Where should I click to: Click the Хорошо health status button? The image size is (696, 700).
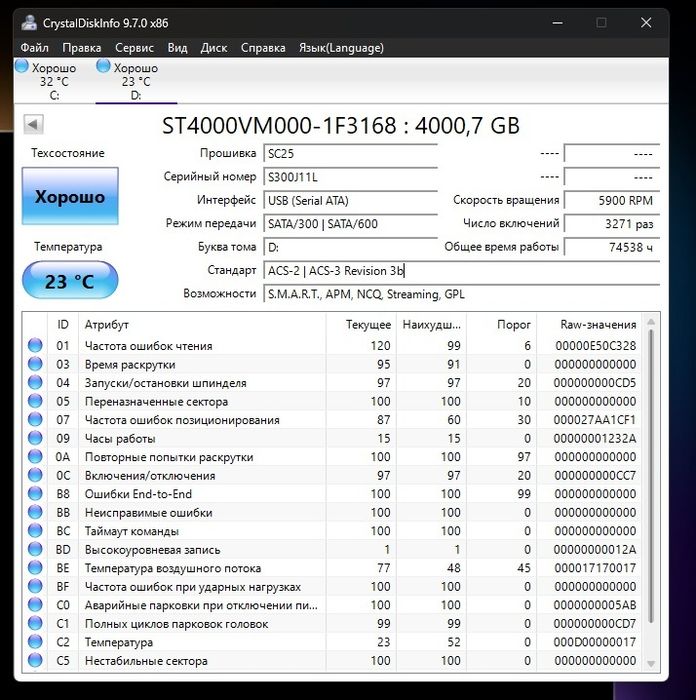[70, 196]
